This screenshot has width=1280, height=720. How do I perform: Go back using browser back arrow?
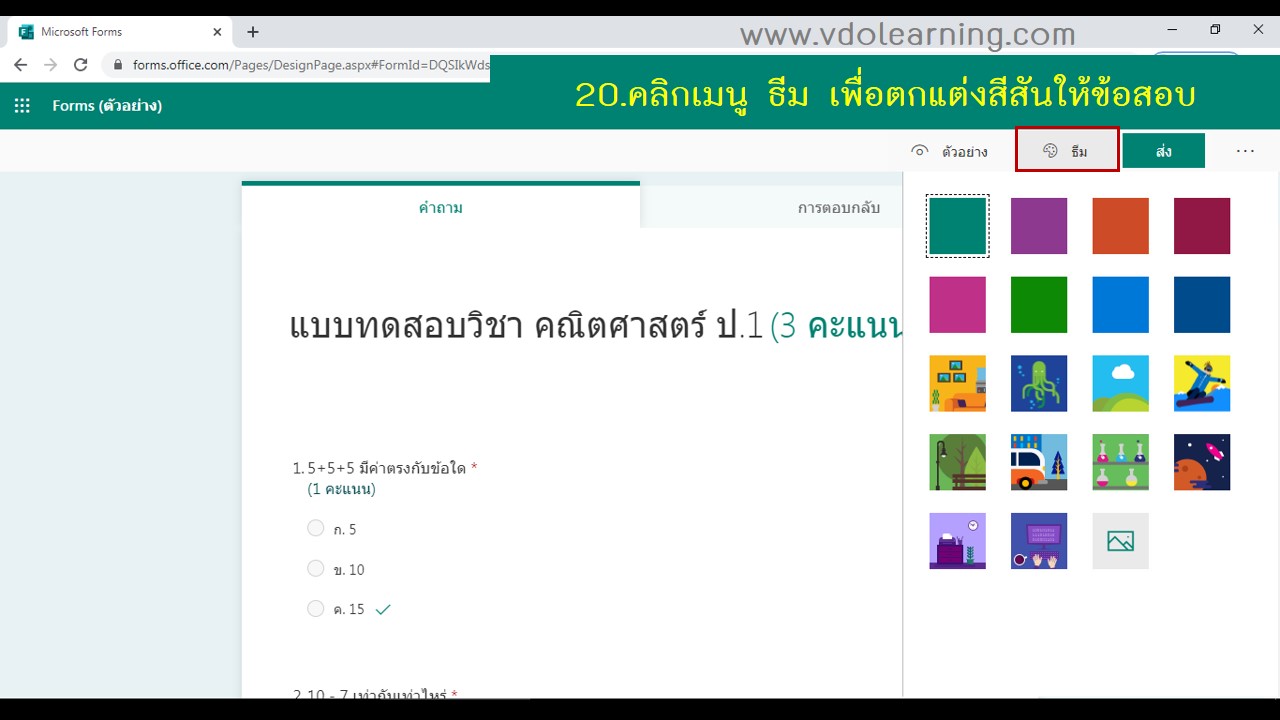pyautogui.click(x=21, y=65)
